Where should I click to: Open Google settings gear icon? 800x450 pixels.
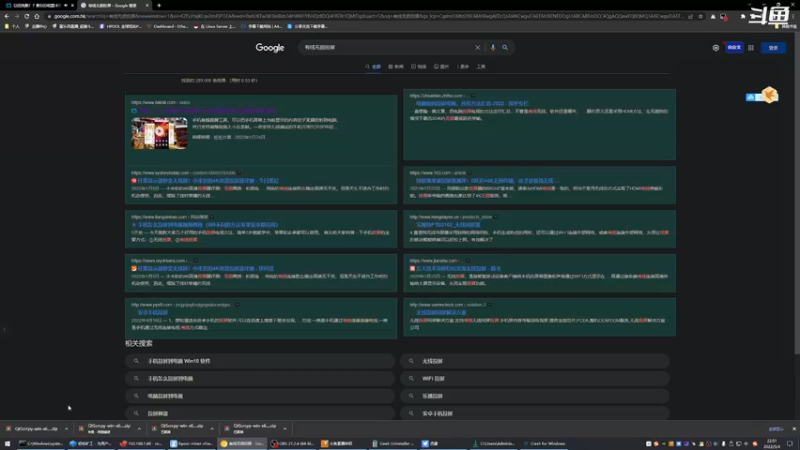(x=716, y=47)
